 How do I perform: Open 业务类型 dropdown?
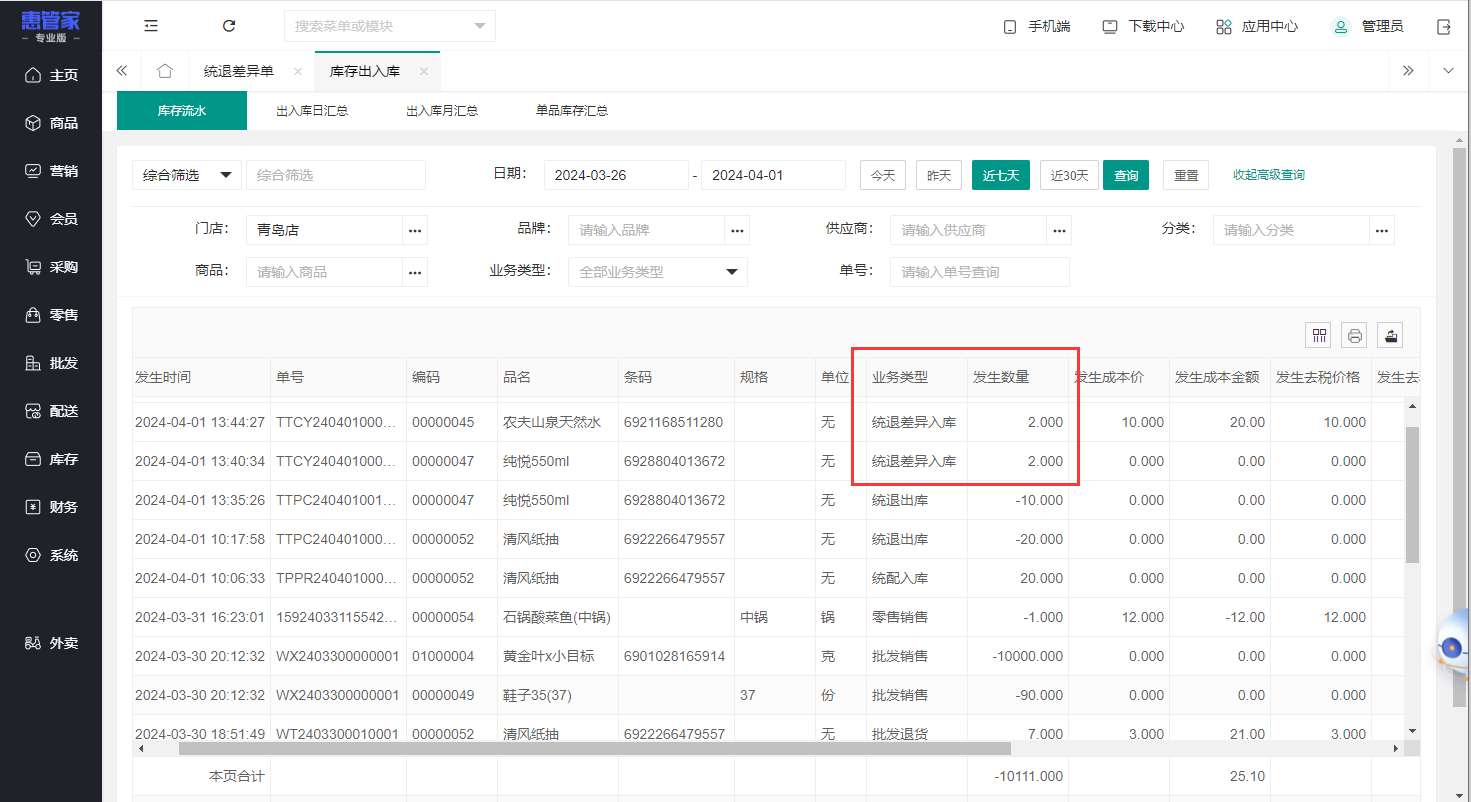[658, 272]
